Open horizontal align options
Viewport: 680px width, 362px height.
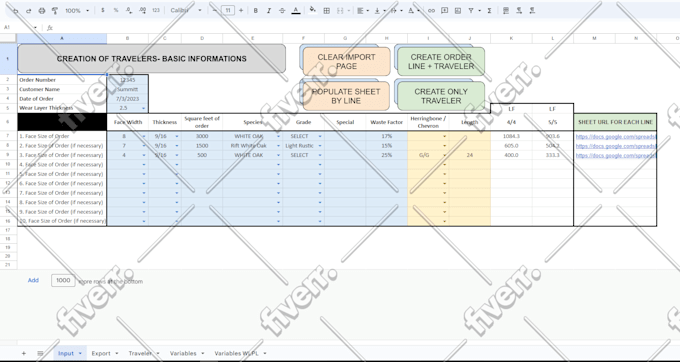click(363, 10)
